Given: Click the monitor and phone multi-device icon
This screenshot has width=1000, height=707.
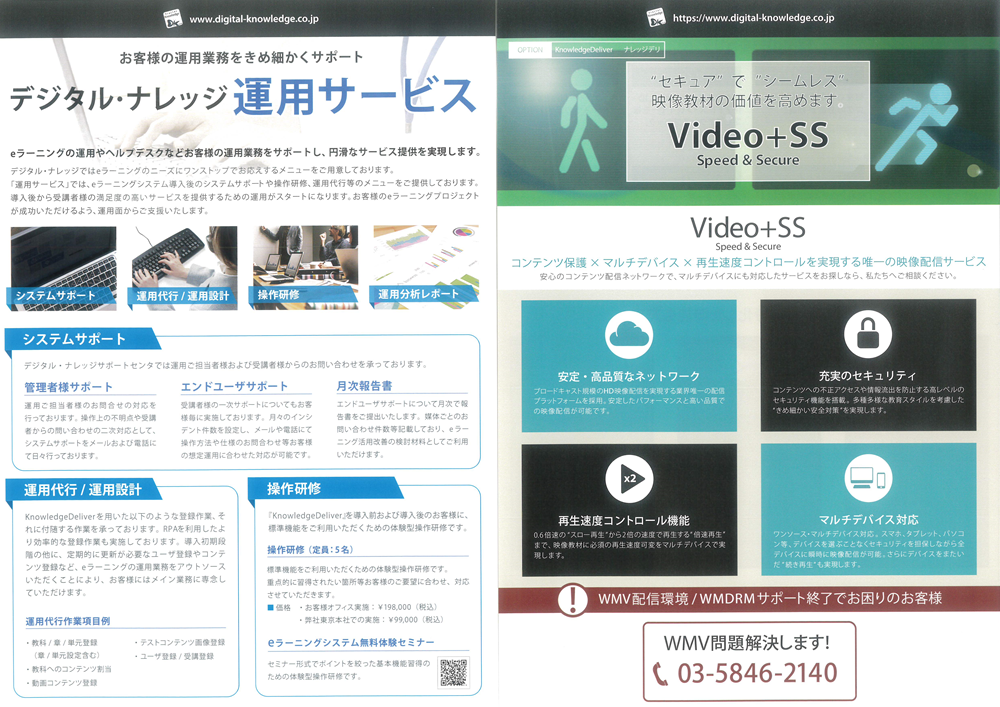Looking at the screenshot, I should point(868,478).
